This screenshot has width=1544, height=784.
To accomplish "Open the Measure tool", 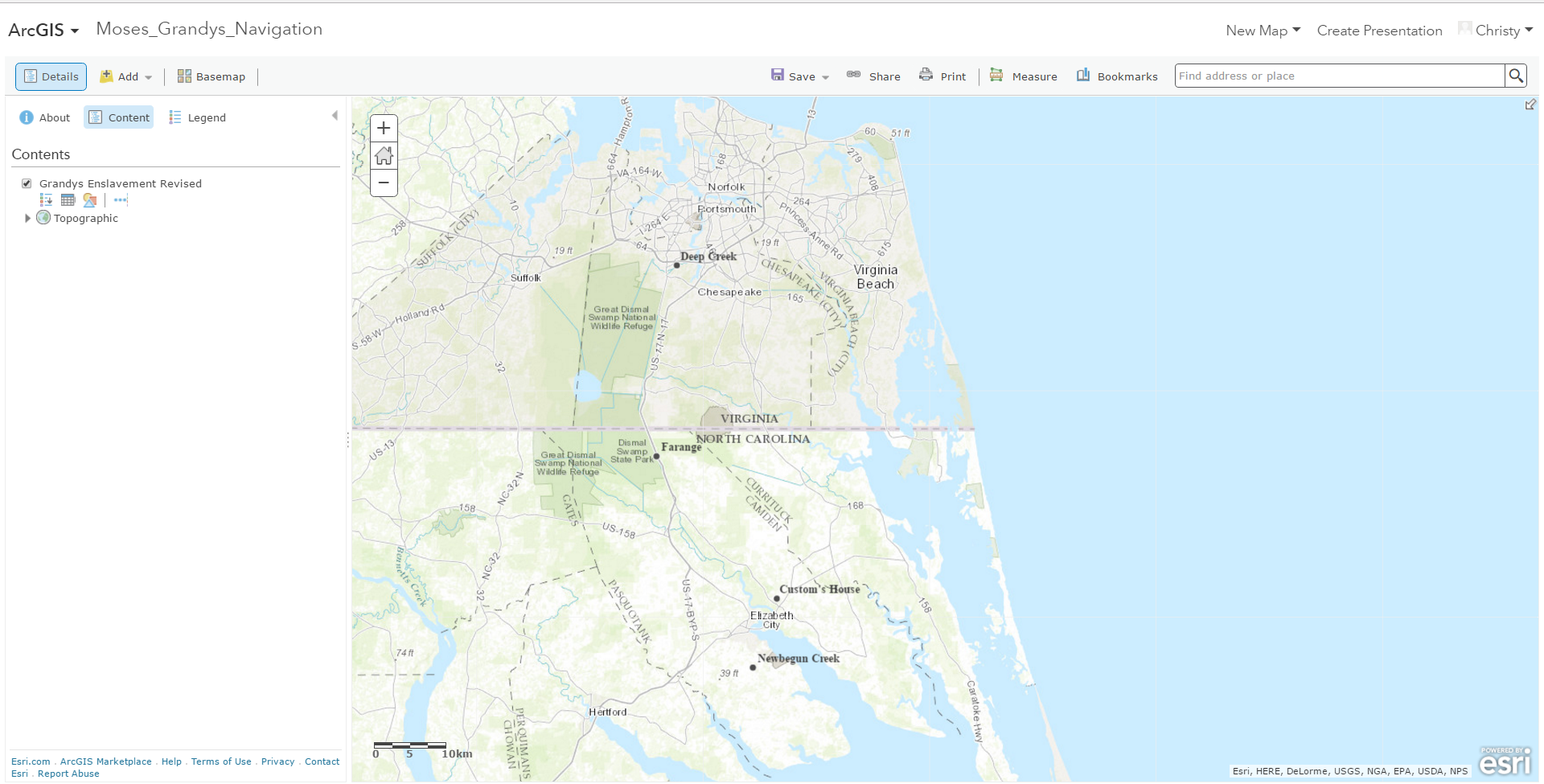I will pyautogui.click(x=1024, y=76).
